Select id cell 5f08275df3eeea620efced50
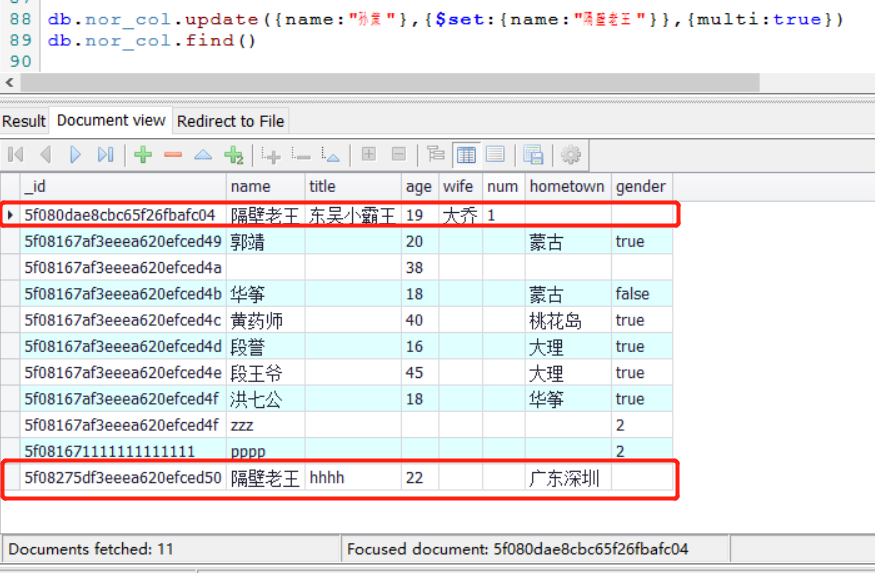 123,478
